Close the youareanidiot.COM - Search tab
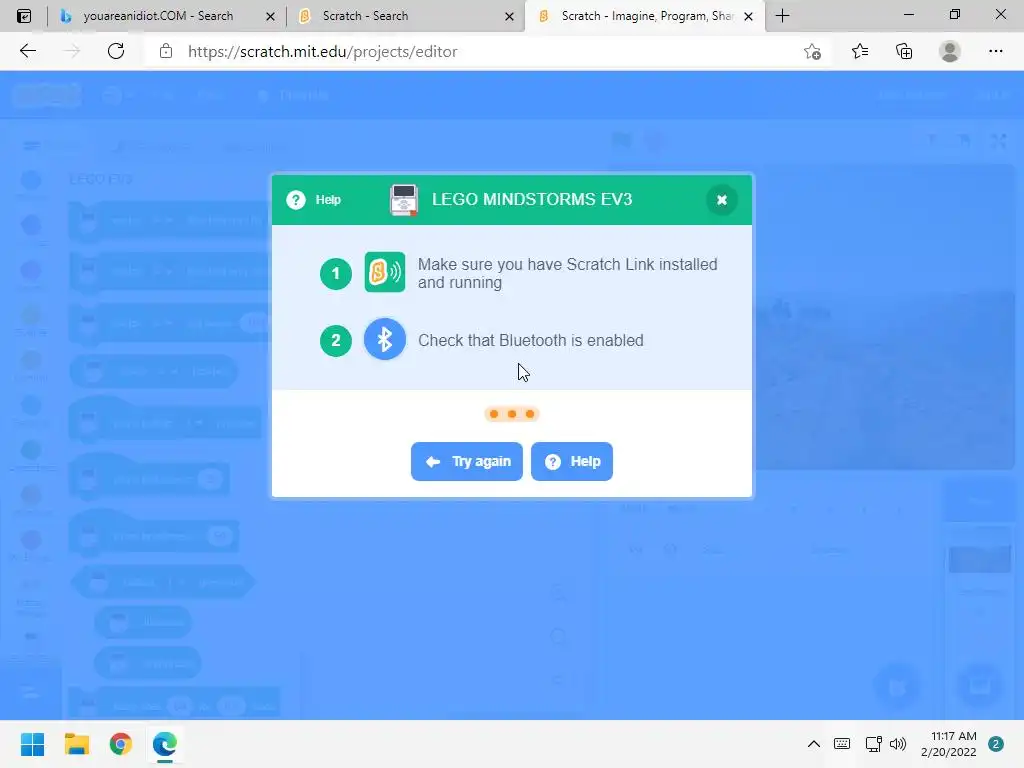Image resolution: width=1024 pixels, height=768 pixels. tap(270, 16)
